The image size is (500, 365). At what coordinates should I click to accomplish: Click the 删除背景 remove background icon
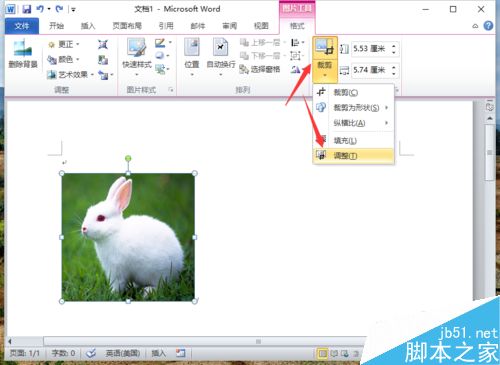point(23,54)
